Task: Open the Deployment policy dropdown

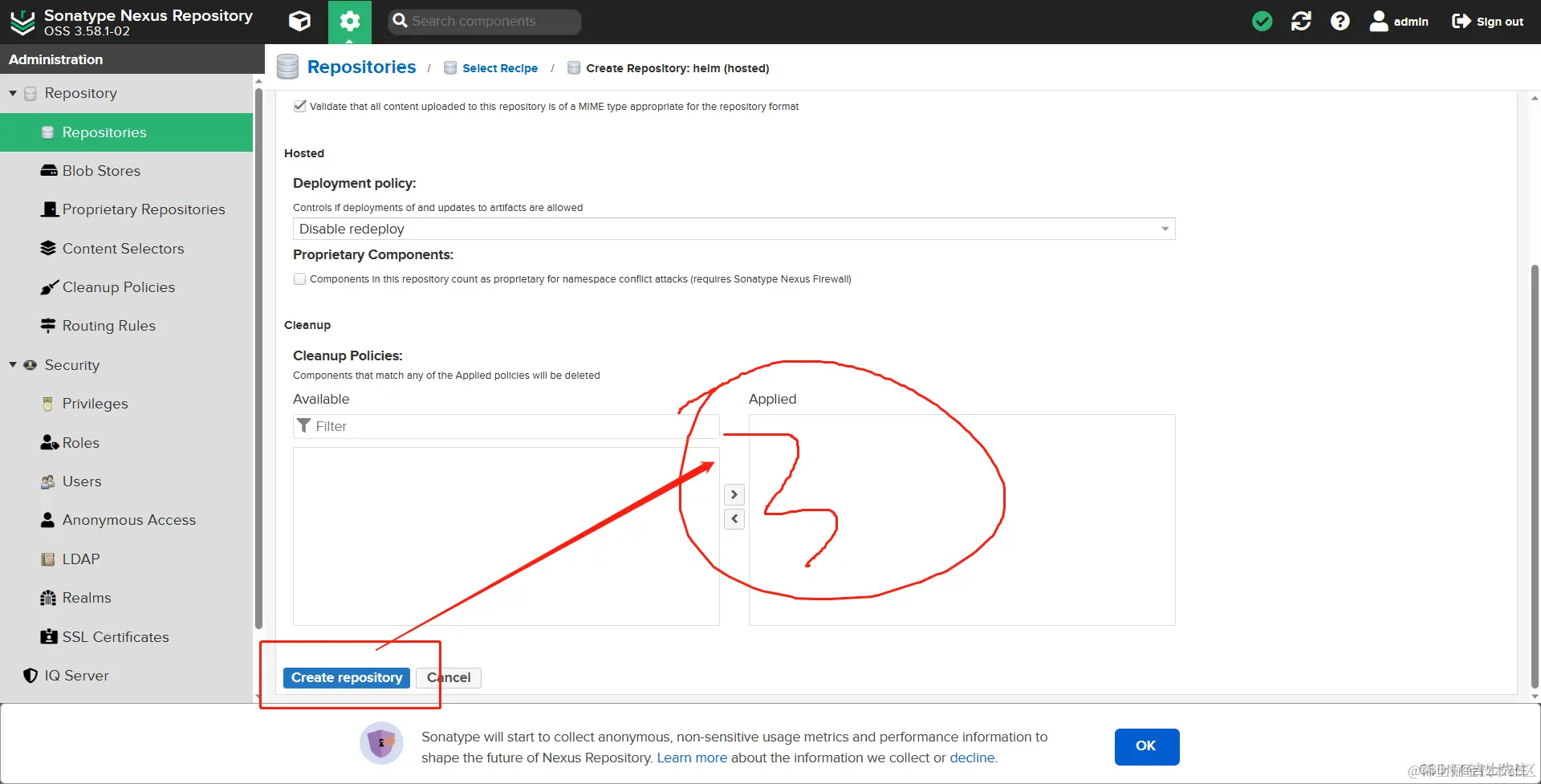Action: pos(734,229)
